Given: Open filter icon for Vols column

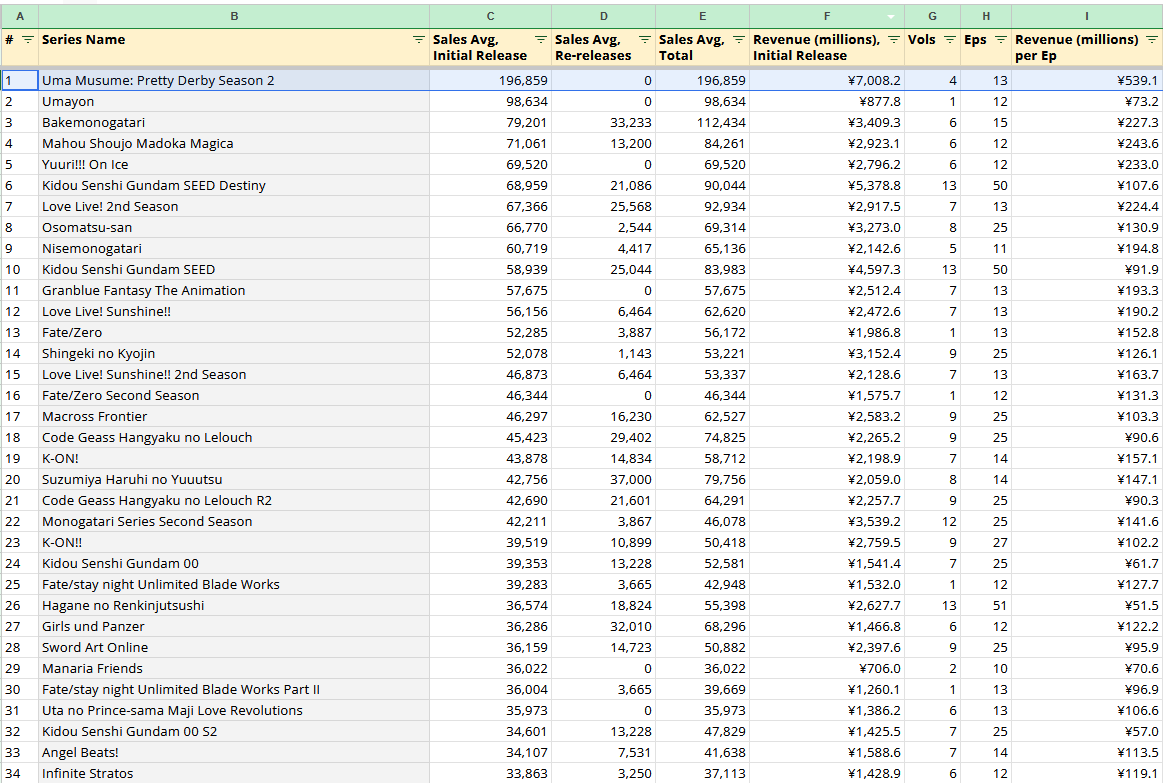Looking at the screenshot, I should [x=949, y=39].
